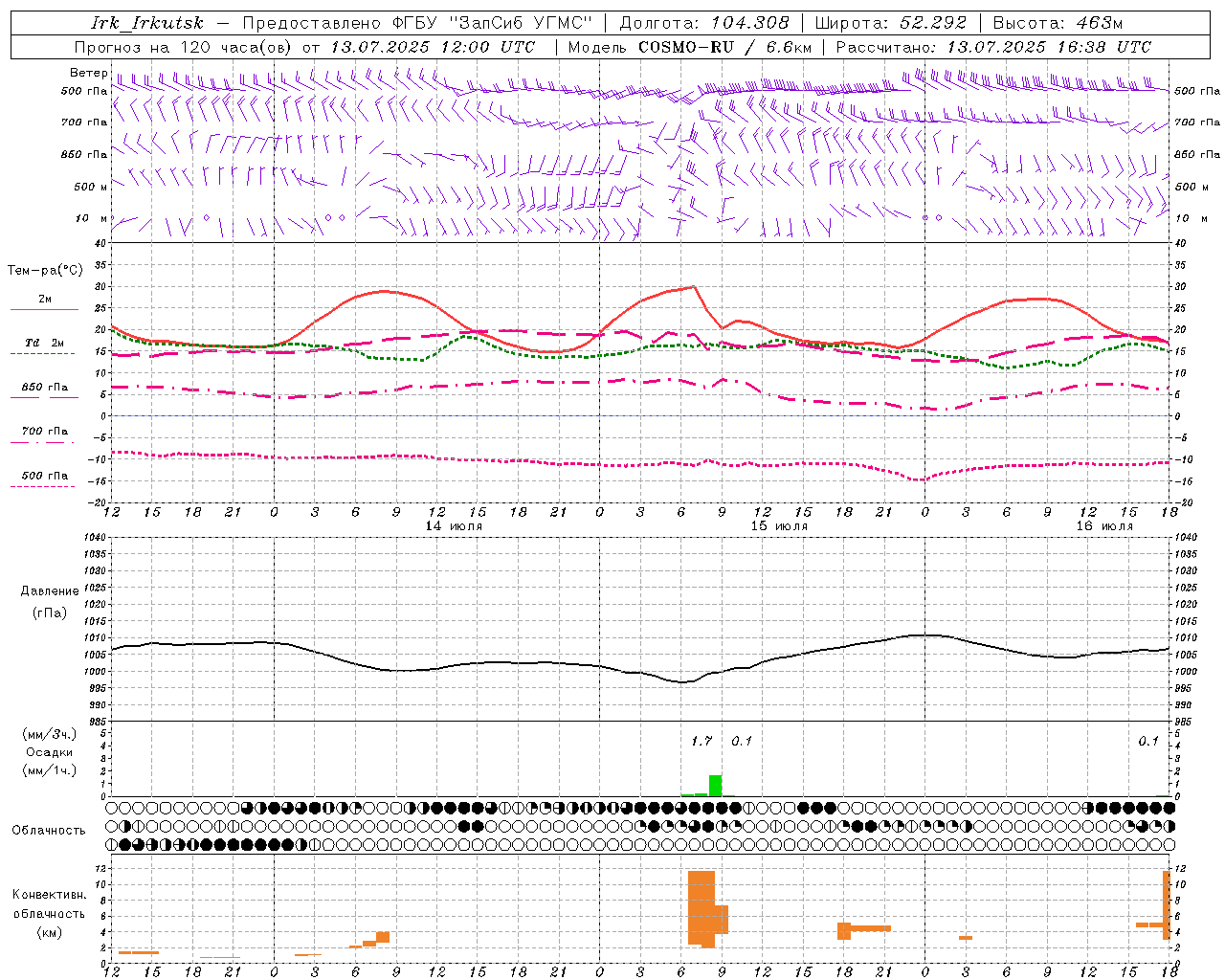Click the computed time 13.07.2025 16:38 UTC
This screenshot has height=980, width=1225.
click(x=1049, y=47)
